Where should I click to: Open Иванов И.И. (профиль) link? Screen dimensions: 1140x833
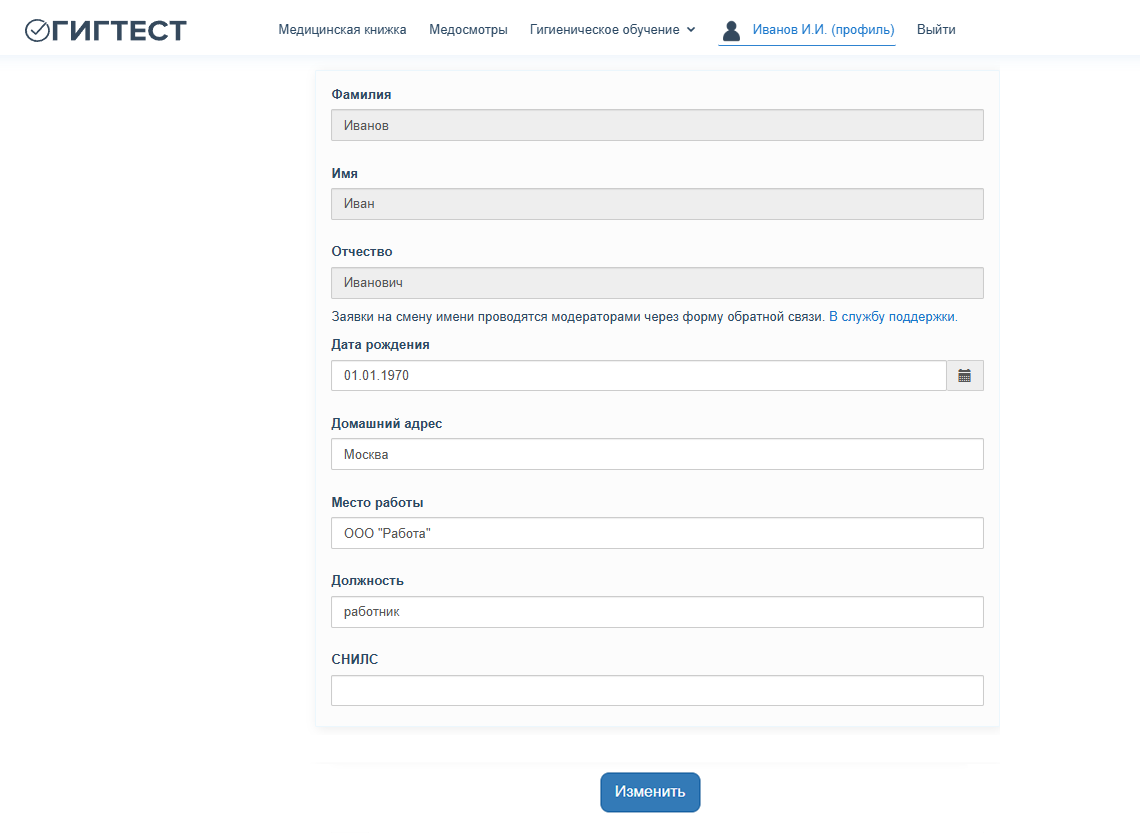point(823,30)
